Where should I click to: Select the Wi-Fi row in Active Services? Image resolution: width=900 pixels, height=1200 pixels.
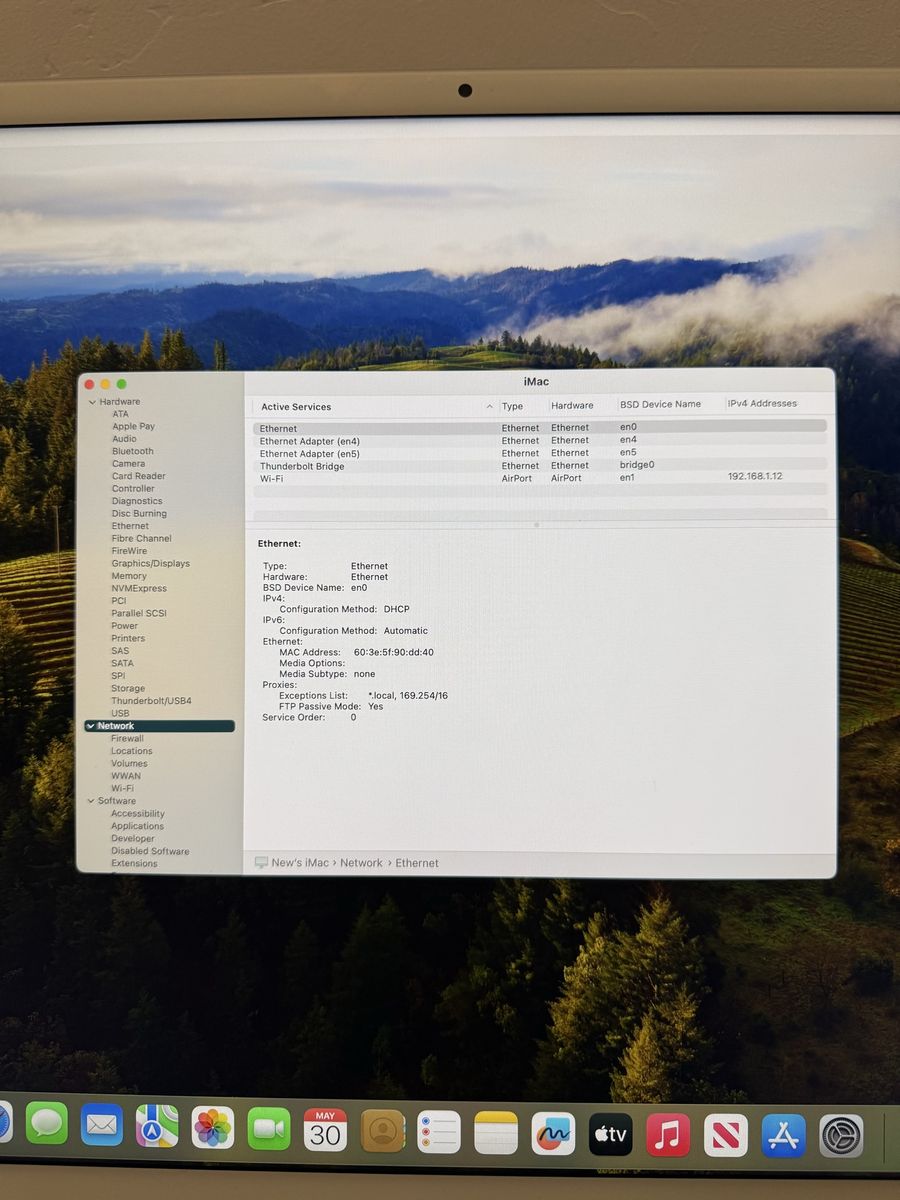click(x=540, y=478)
